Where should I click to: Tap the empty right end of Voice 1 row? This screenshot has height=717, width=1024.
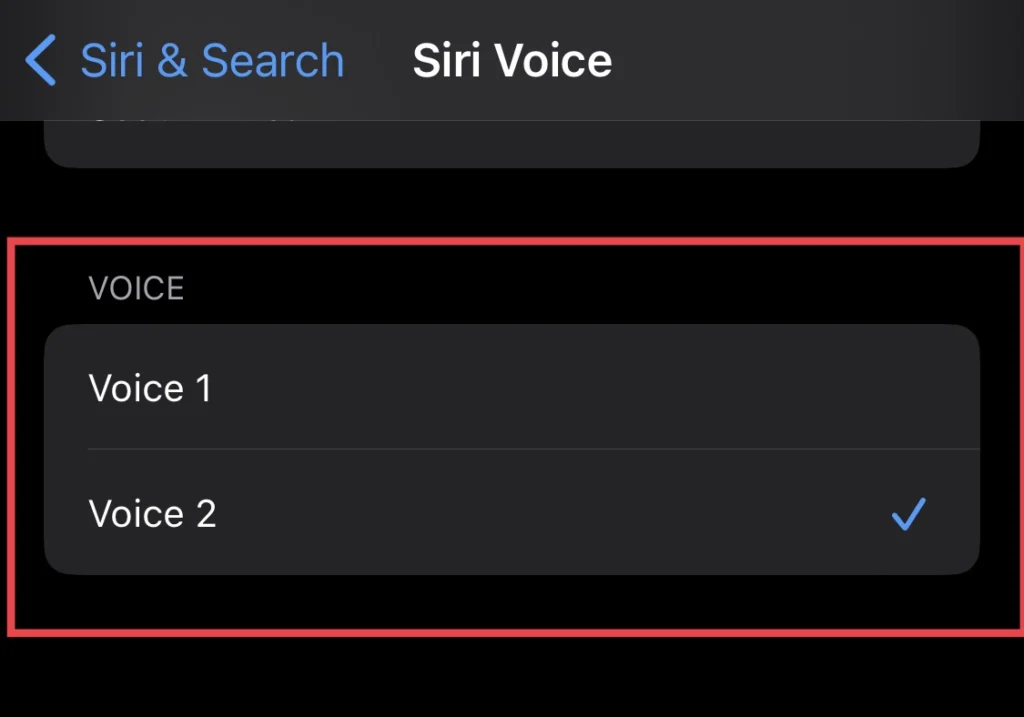tap(900, 388)
